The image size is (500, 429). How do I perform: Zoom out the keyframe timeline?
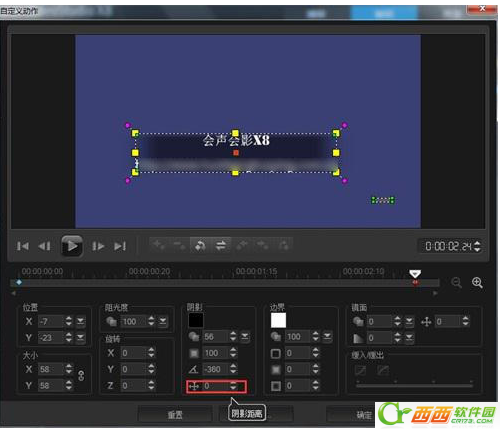click(x=456, y=283)
